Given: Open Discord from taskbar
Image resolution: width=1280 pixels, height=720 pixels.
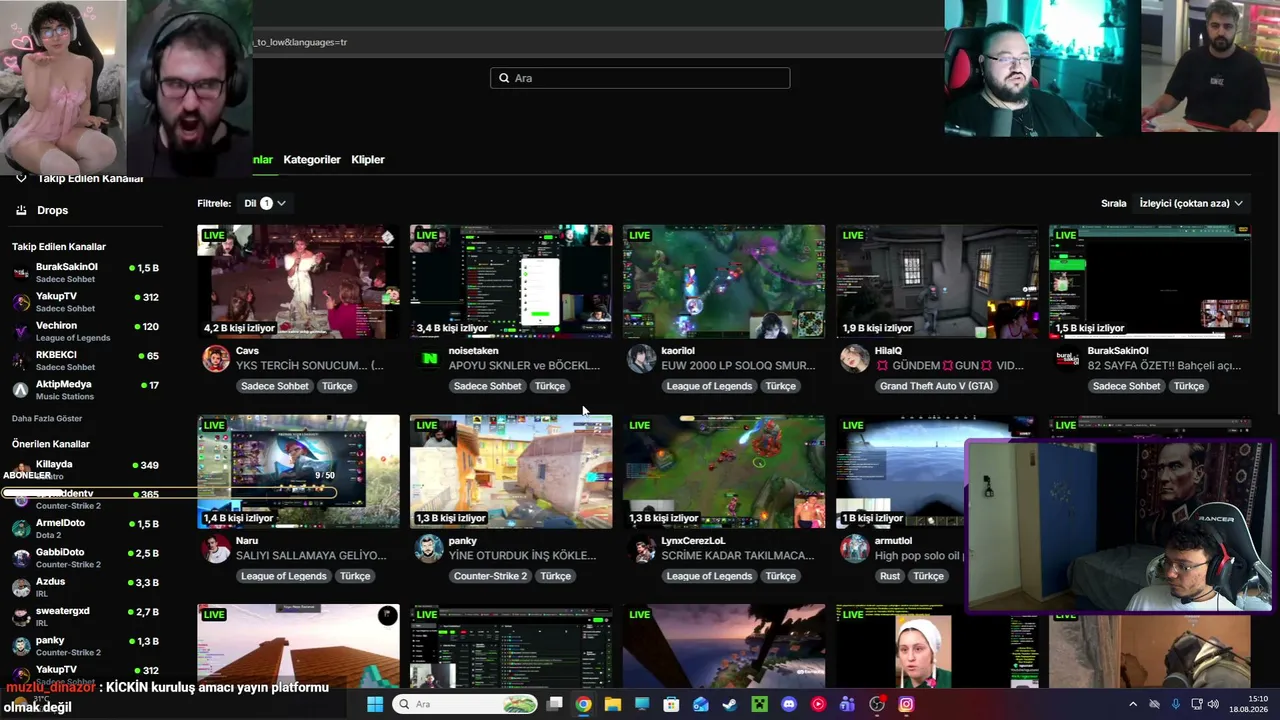Looking at the screenshot, I should (x=789, y=704).
